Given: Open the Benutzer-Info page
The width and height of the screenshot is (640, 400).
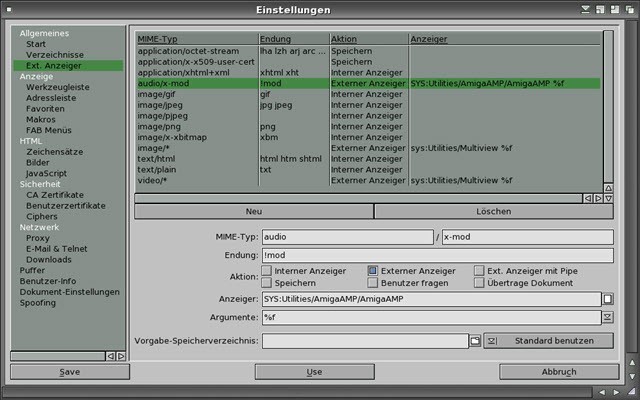Looking at the screenshot, I should 48,281.
